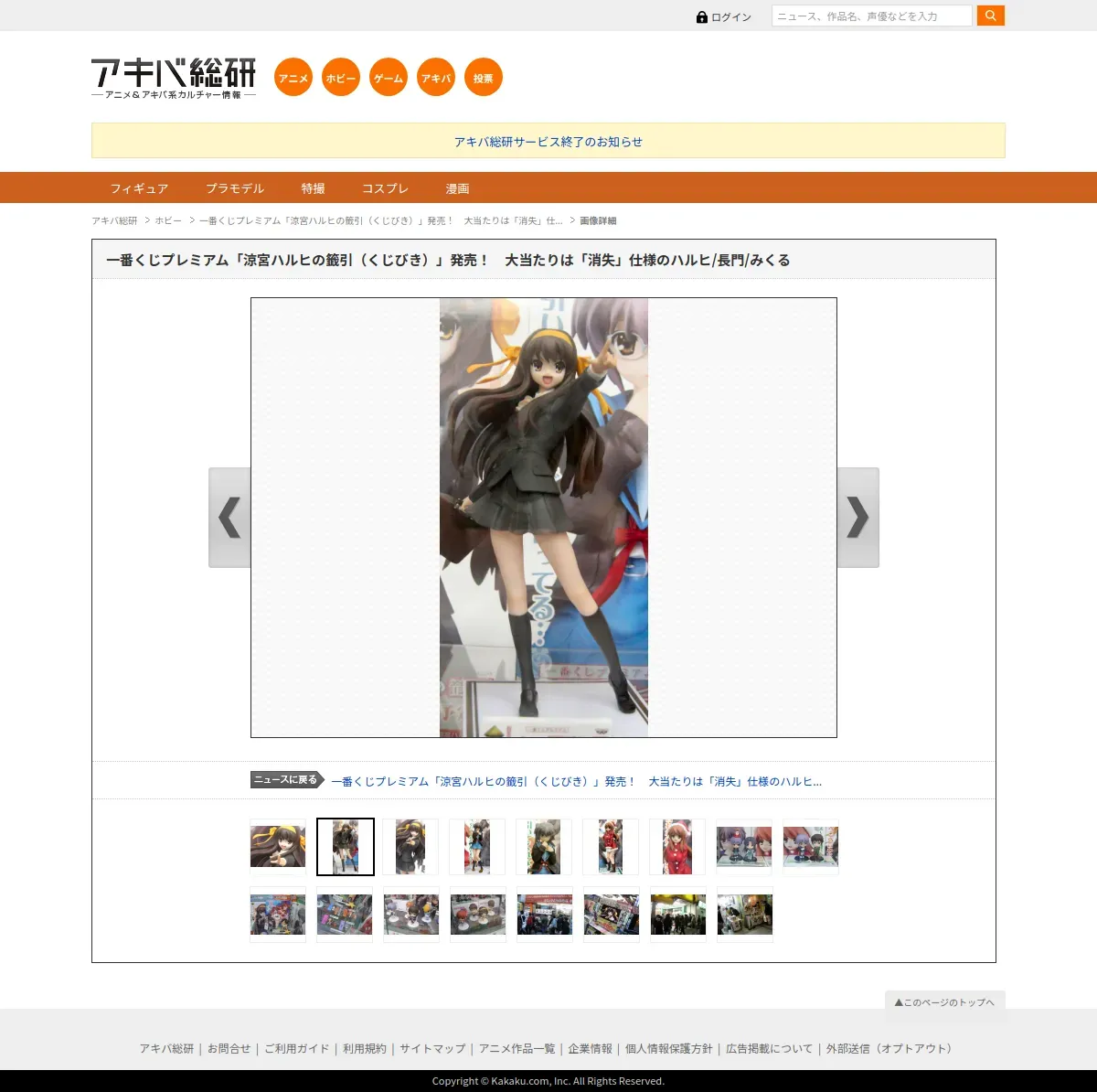Open the アキバ circular category icon
The image size is (1097, 1092).
(x=436, y=78)
